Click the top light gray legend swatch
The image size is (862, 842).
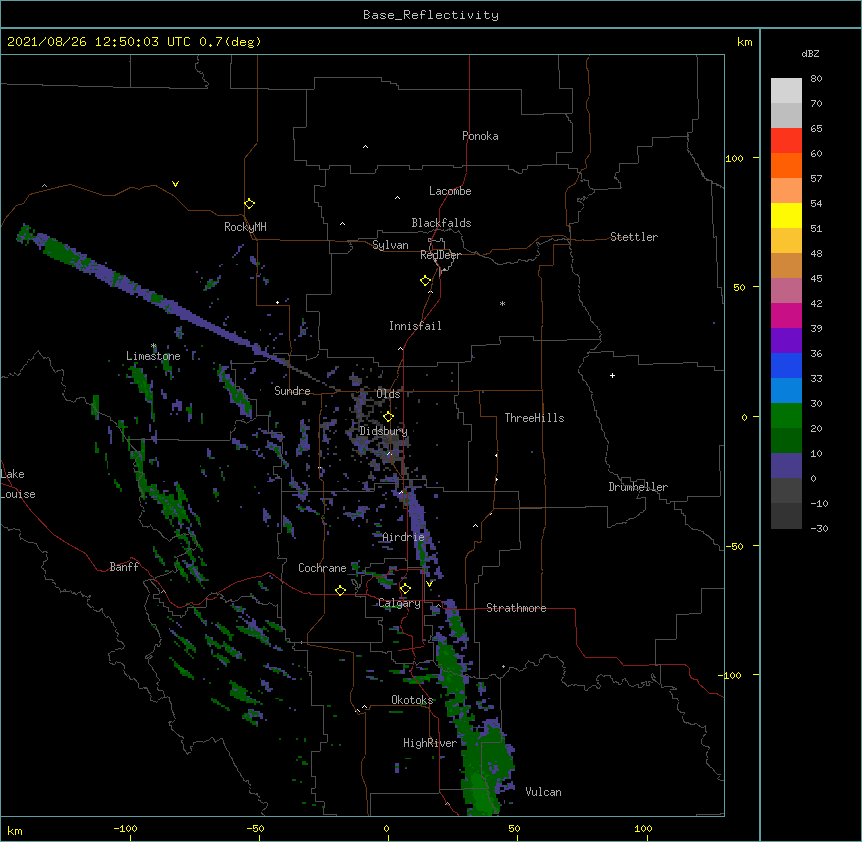click(x=786, y=90)
